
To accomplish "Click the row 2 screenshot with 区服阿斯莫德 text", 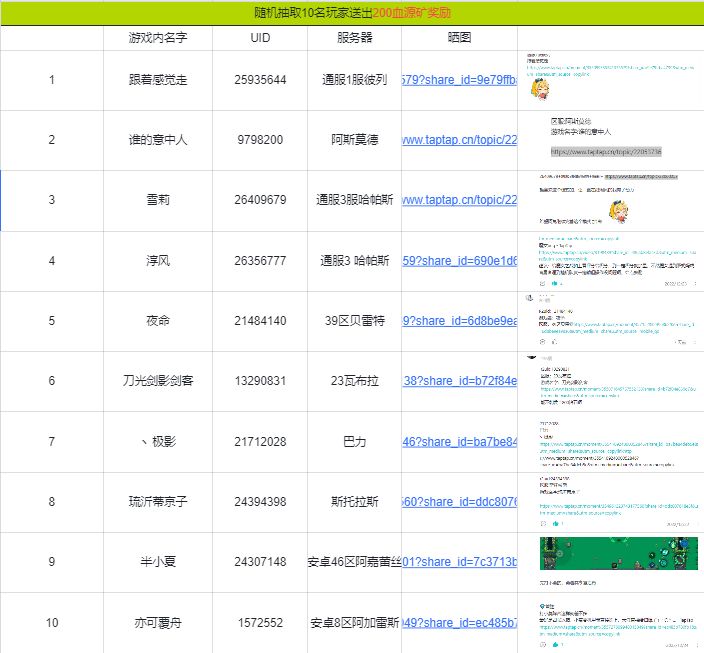I will tap(606, 137).
